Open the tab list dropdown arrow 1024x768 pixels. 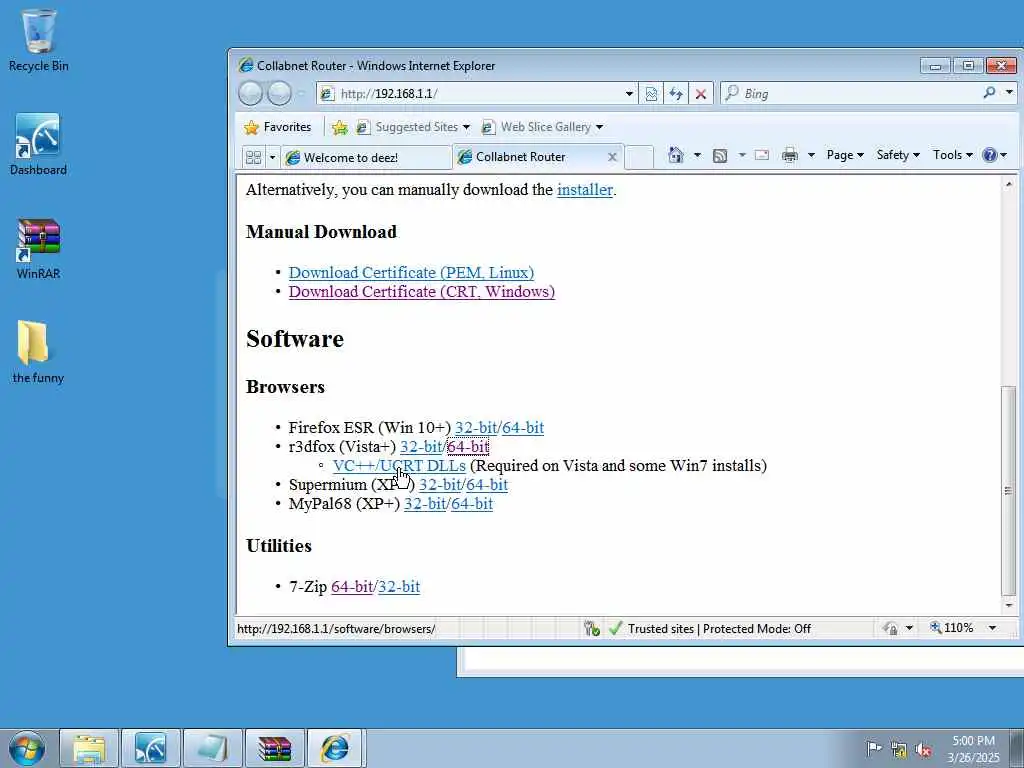[272, 157]
